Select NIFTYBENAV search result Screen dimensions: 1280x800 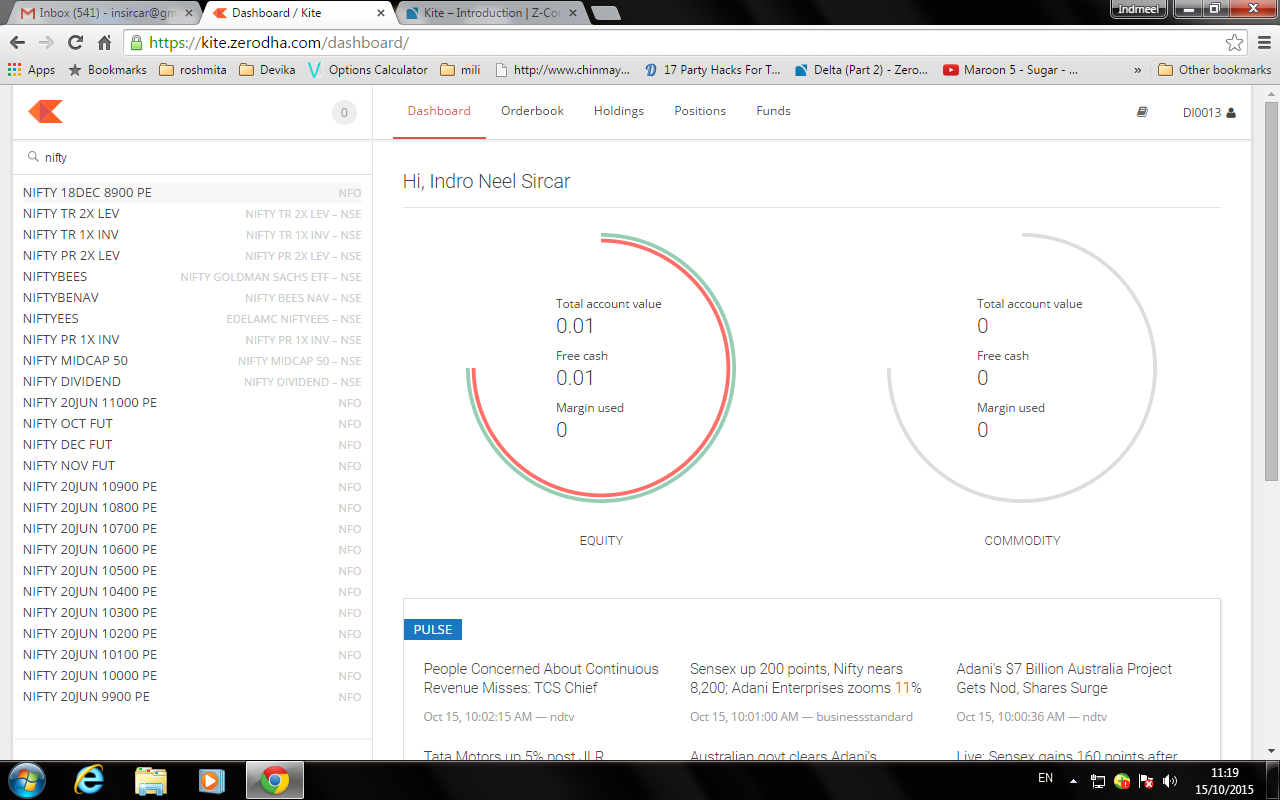click(x=192, y=297)
